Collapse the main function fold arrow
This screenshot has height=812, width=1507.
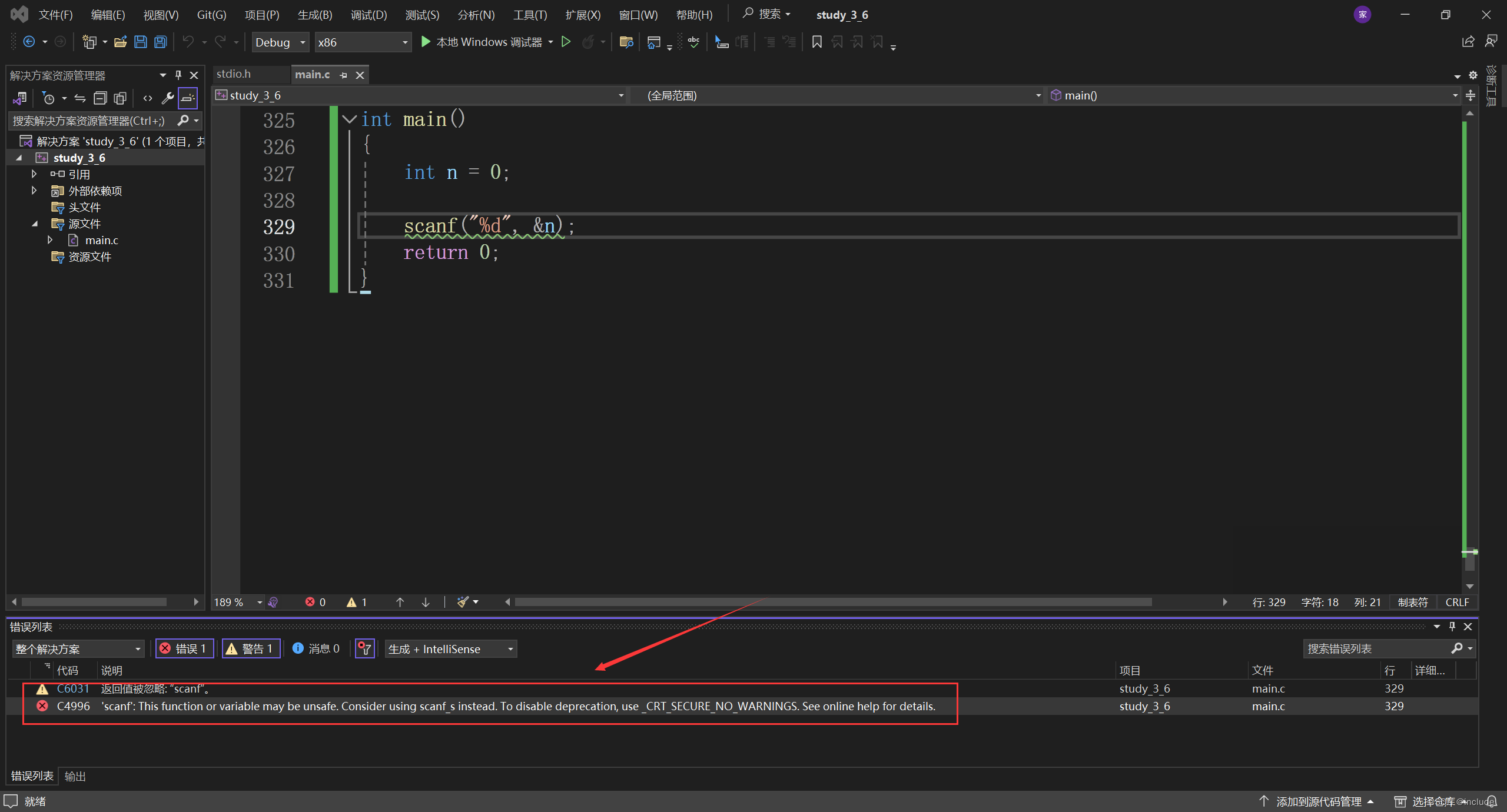[x=349, y=119]
